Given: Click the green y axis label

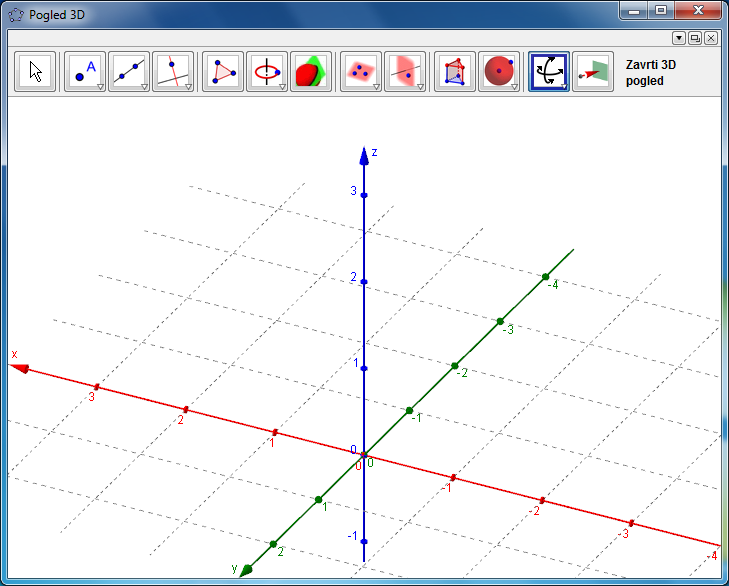Looking at the screenshot, I should tap(234, 568).
